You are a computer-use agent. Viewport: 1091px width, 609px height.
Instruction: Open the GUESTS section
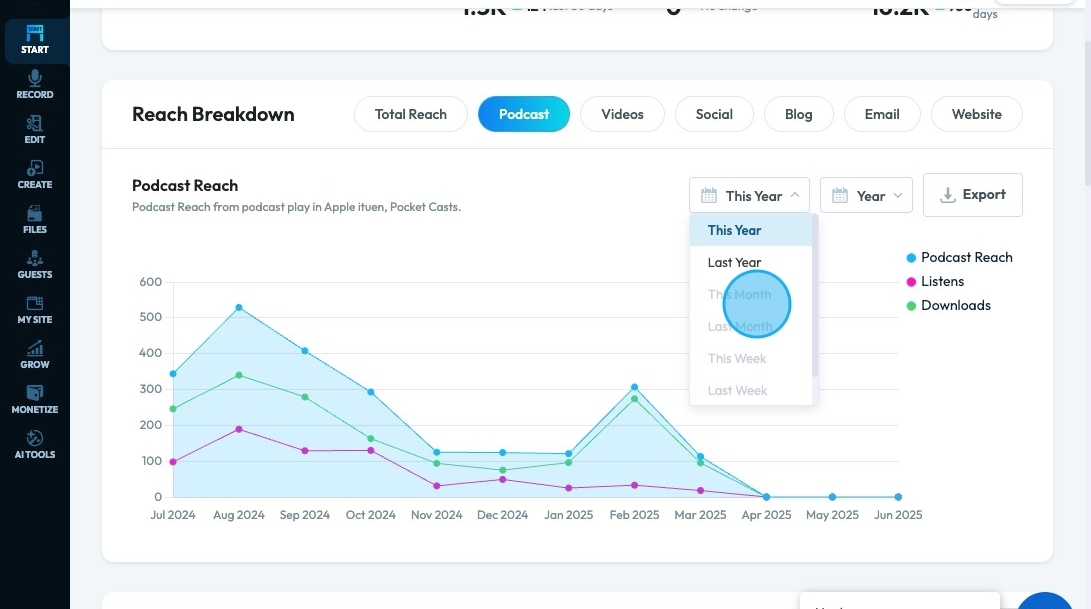click(35, 265)
